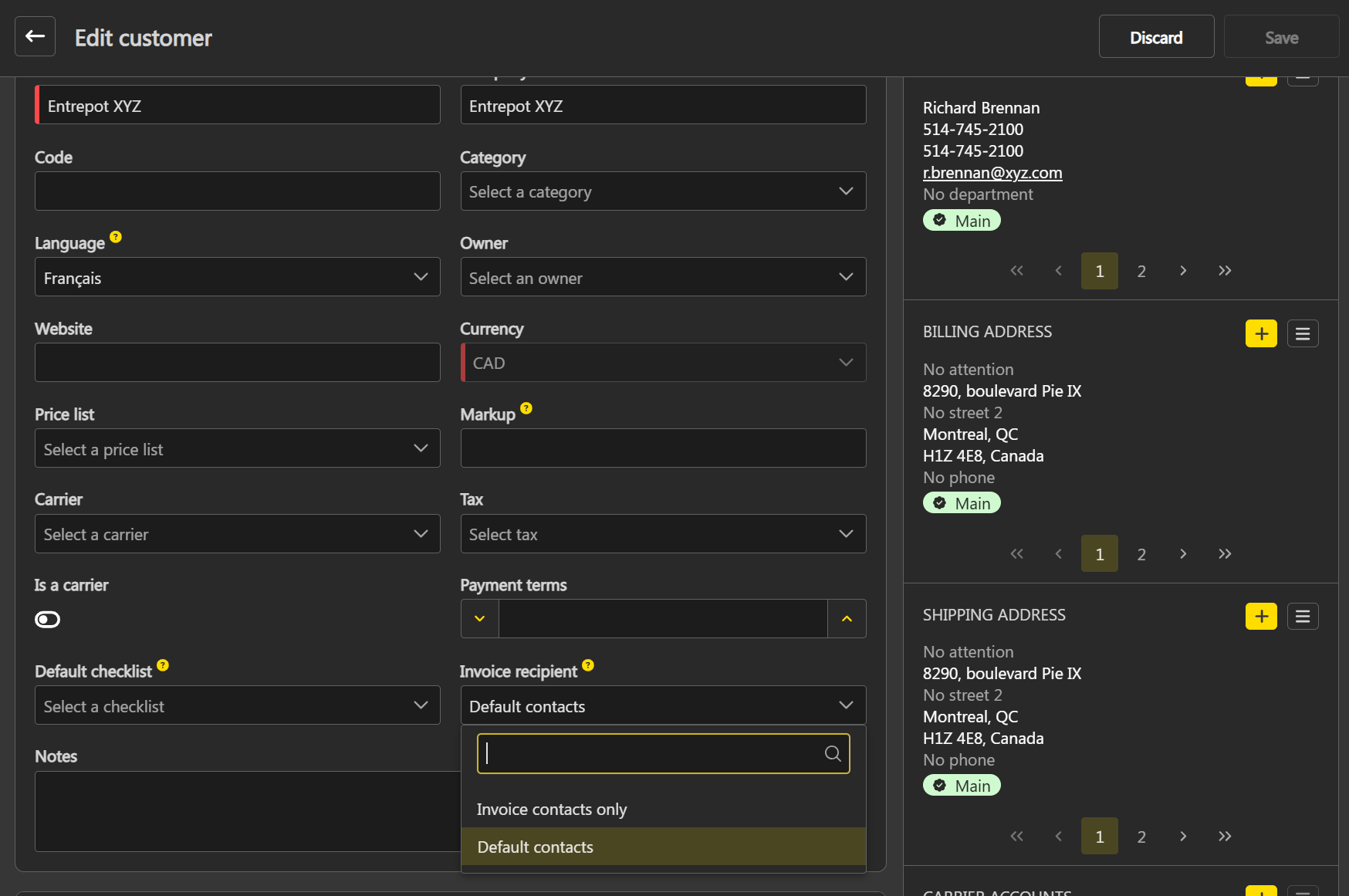Image resolution: width=1349 pixels, height=896 pixels.
Task: Open the Owner dropdown
Action: click(663, 277)
